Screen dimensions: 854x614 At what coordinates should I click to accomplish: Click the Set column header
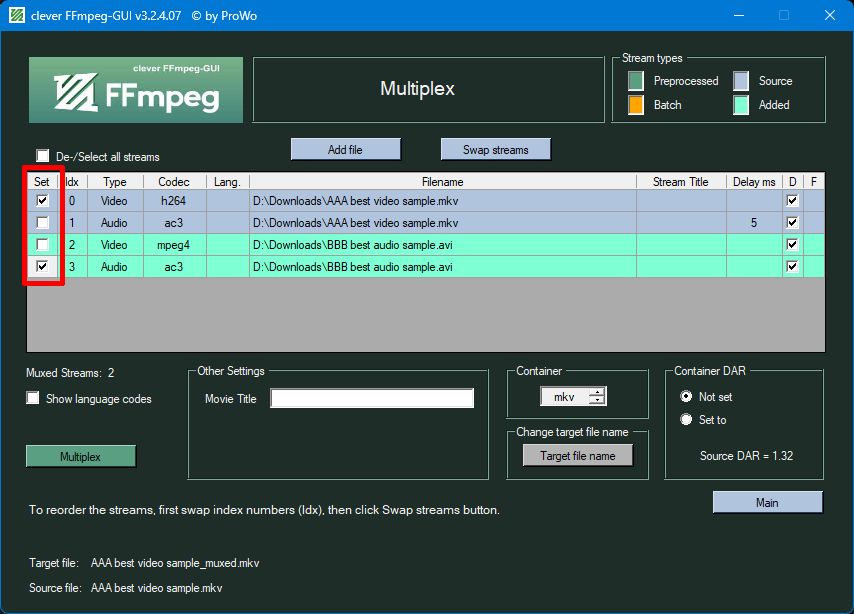pos(42,181)
